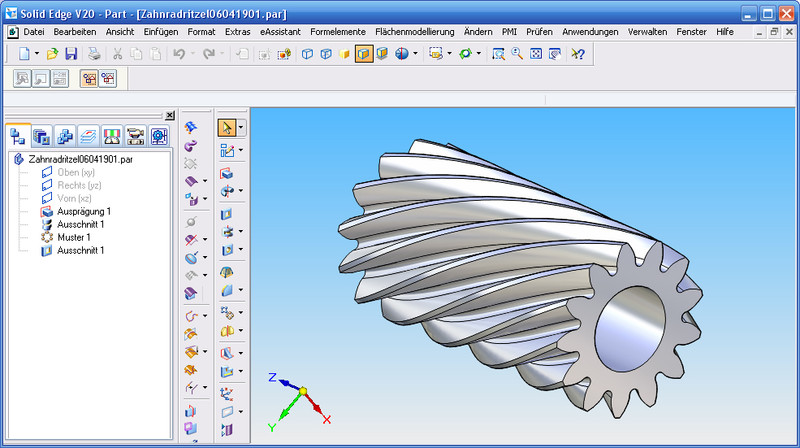Click the Help question-mark arrow icon
Screen dimensions: 800x448
[x=578, y=53]
